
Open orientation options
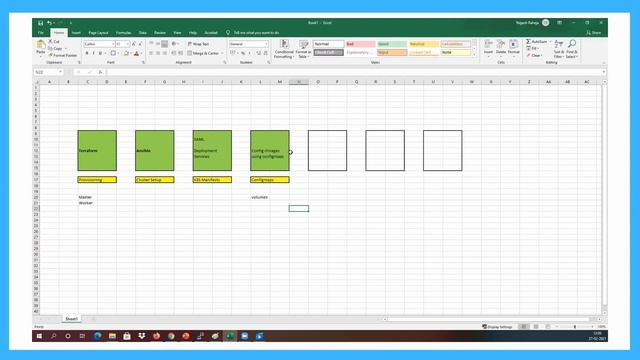point(174,44)
